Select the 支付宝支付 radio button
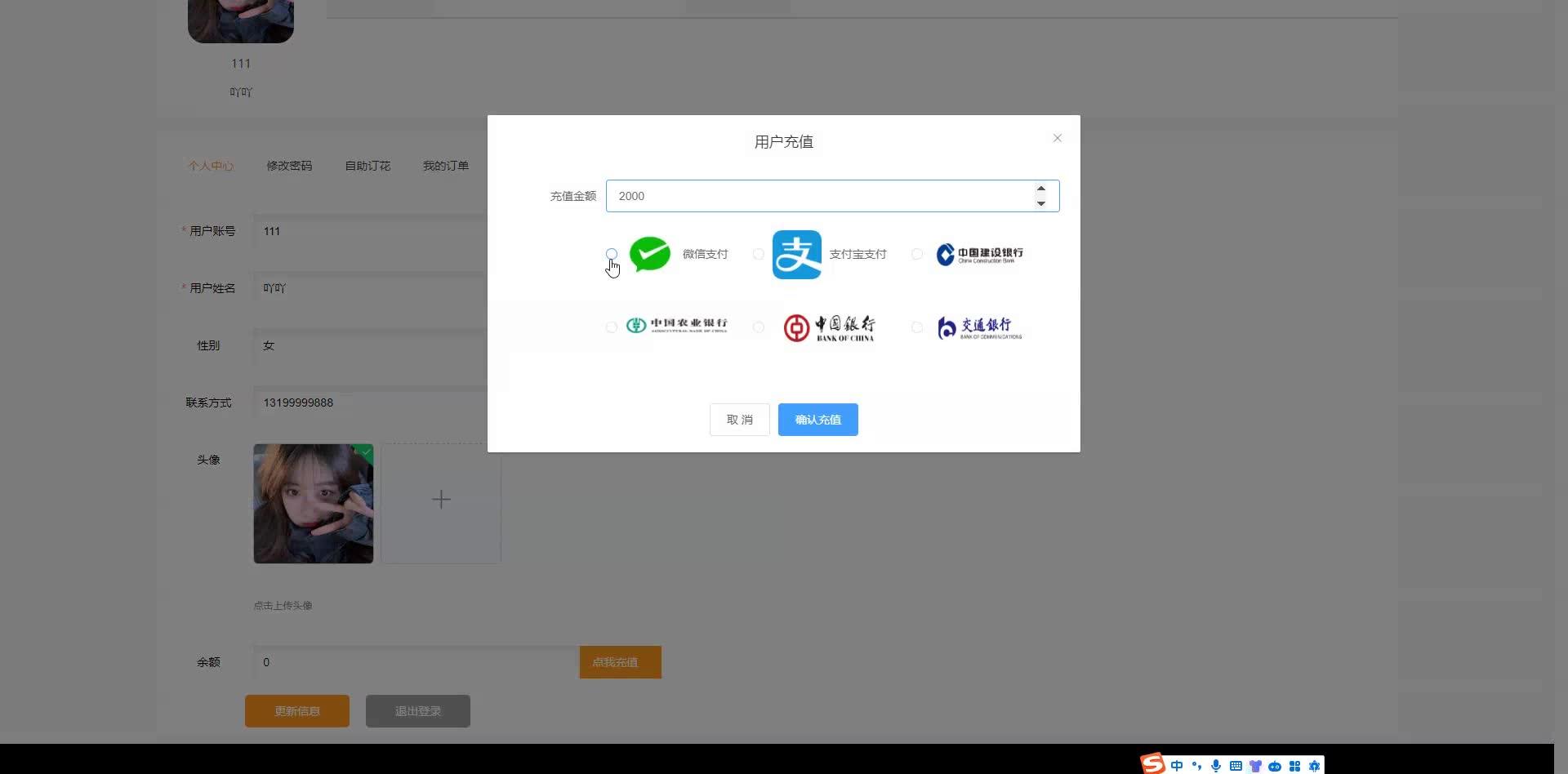 point(759,254)
